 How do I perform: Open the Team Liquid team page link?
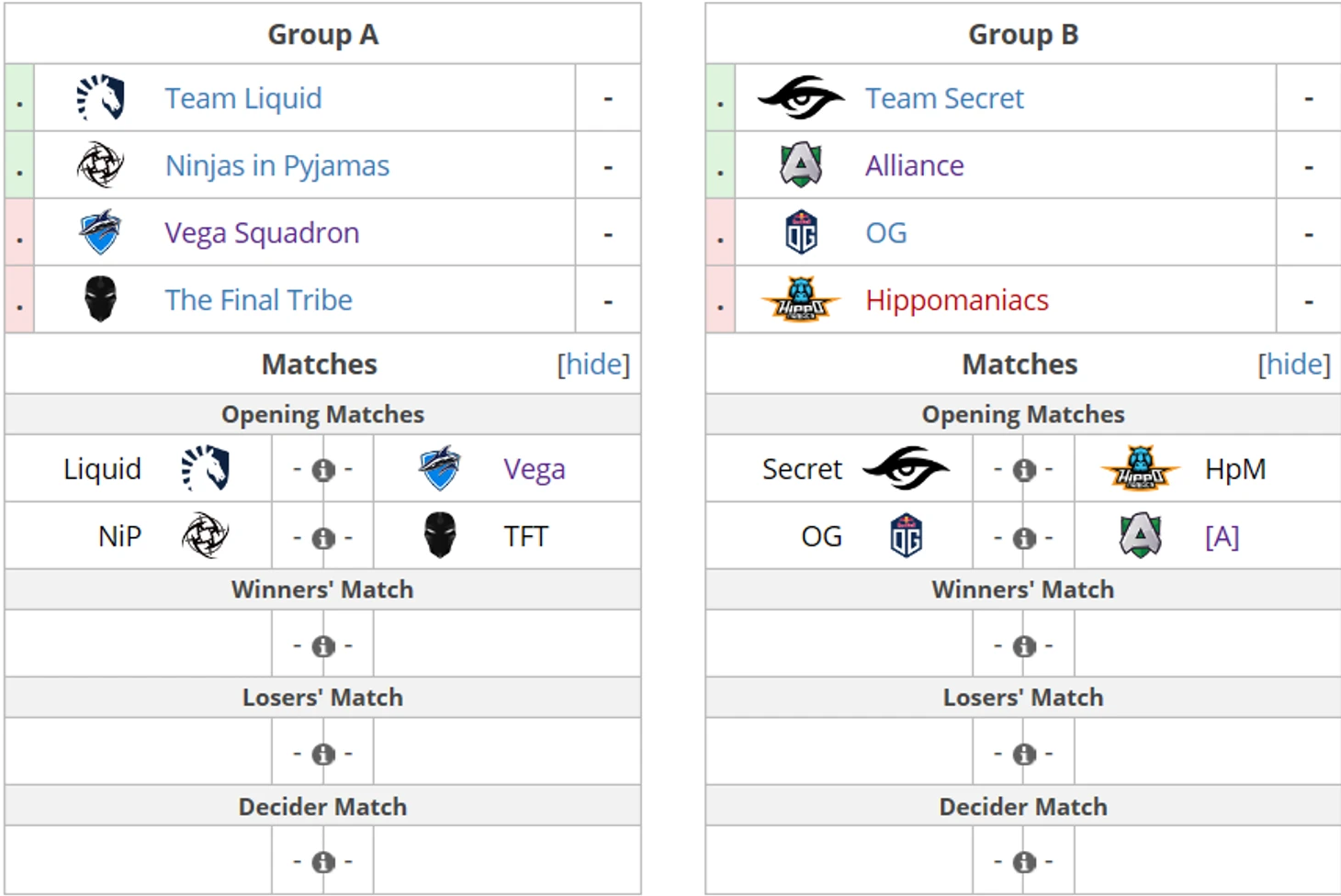point(243,98)
